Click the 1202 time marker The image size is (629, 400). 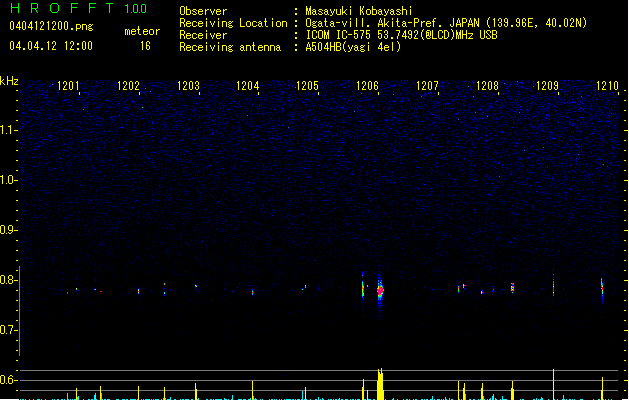tap(128, 86)
